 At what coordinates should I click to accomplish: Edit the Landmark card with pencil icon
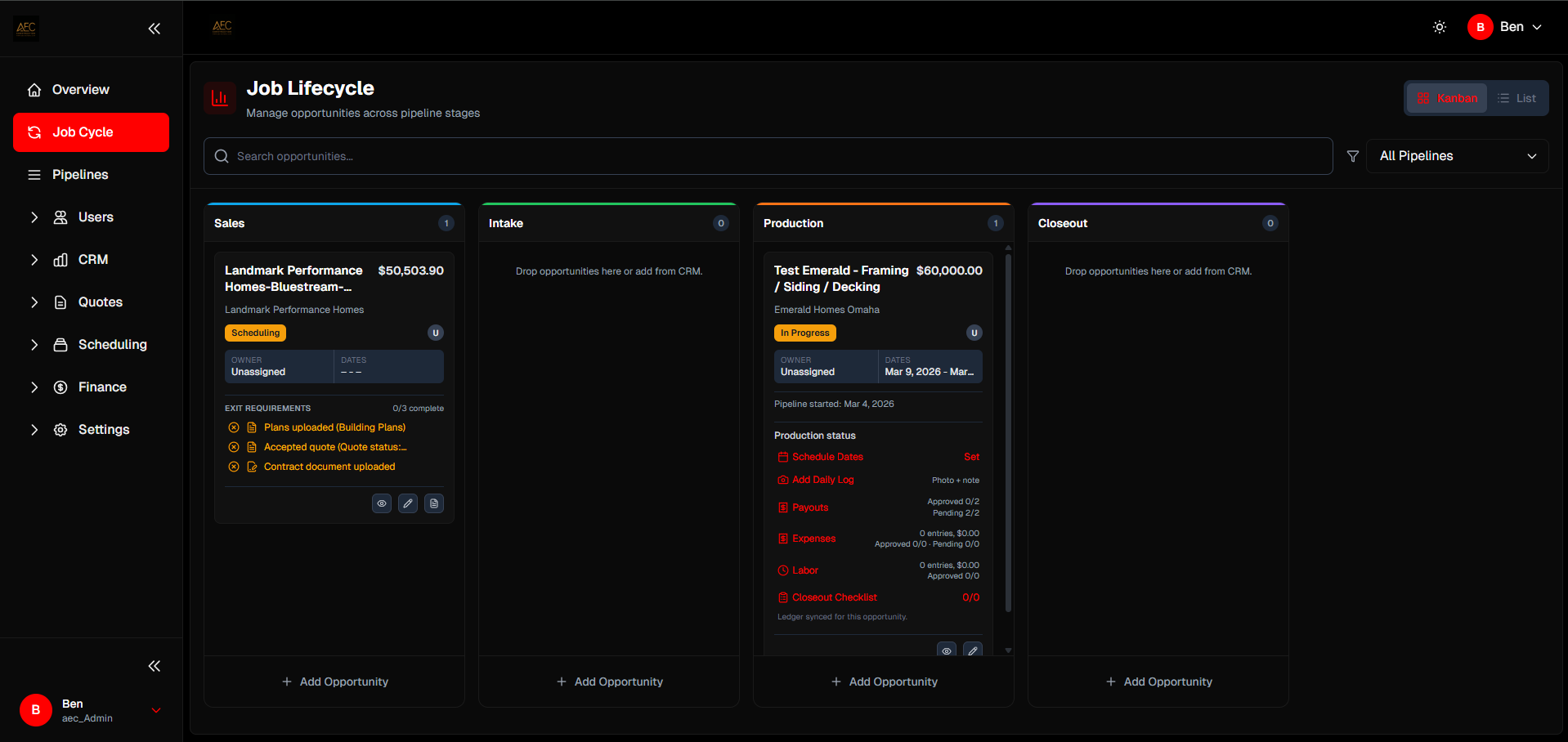[x=408, y=503]
